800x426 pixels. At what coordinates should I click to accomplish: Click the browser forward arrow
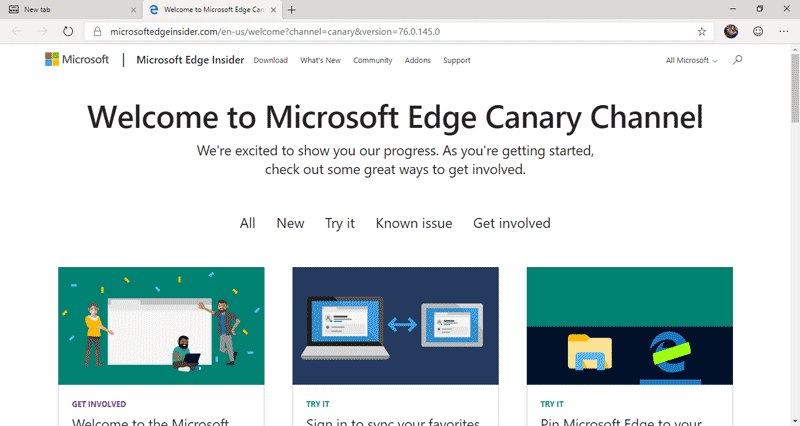[x=42, y=32]
